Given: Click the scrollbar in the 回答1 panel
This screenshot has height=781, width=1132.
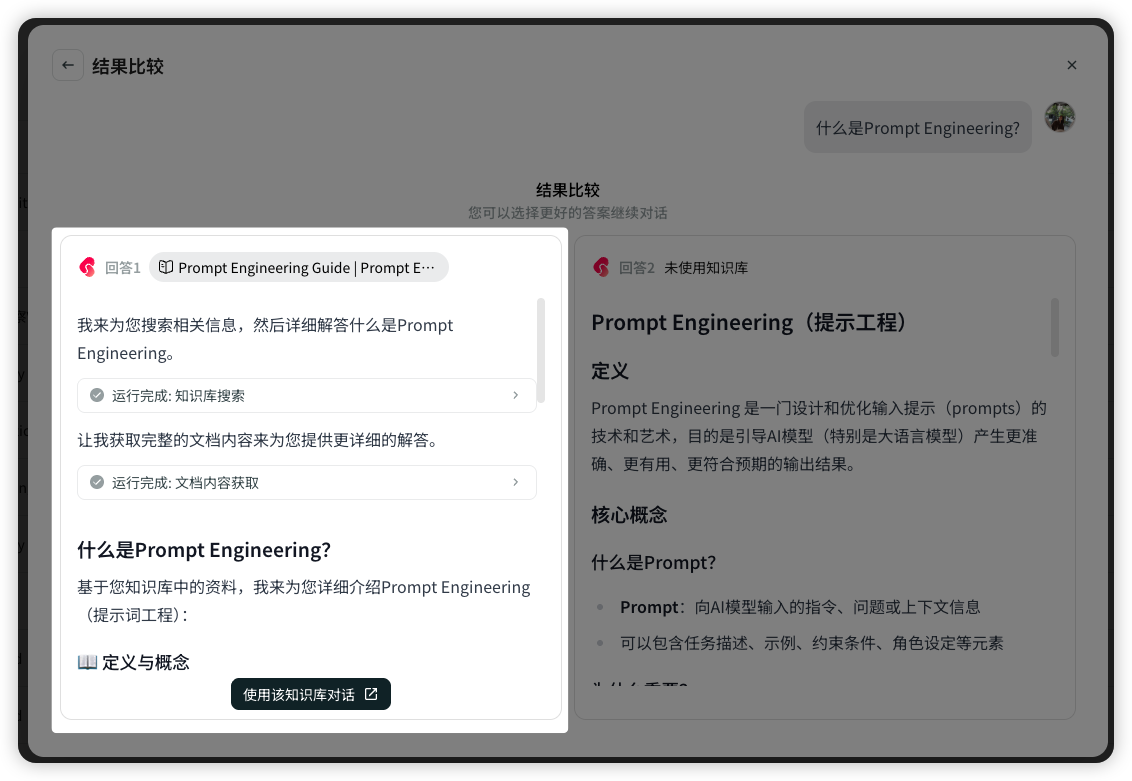Looking at the screenshot, I should (x=541, y=349).
